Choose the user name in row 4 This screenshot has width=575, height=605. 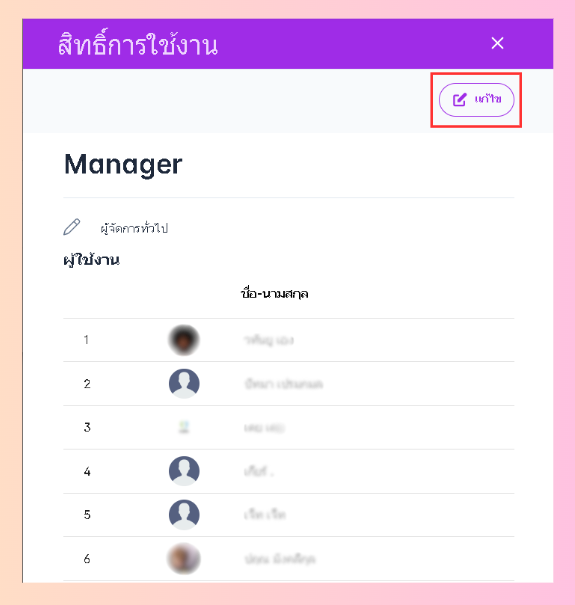coord(259,471)
